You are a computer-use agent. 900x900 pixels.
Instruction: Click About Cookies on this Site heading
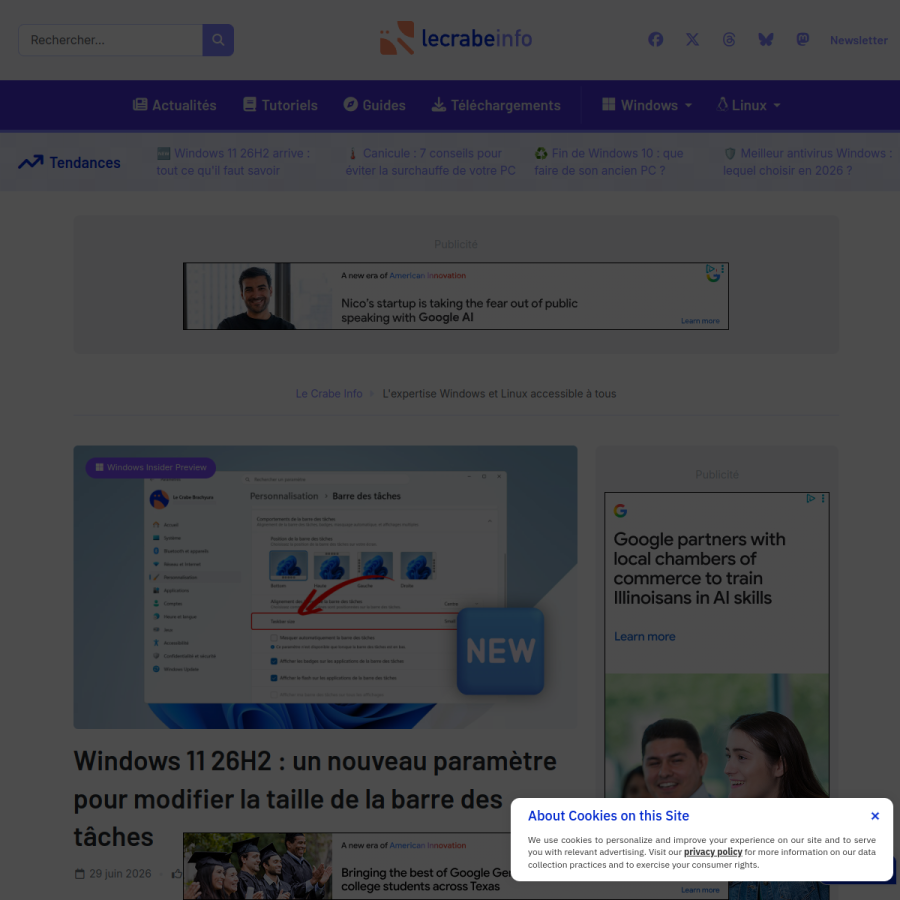pos(608,816)
